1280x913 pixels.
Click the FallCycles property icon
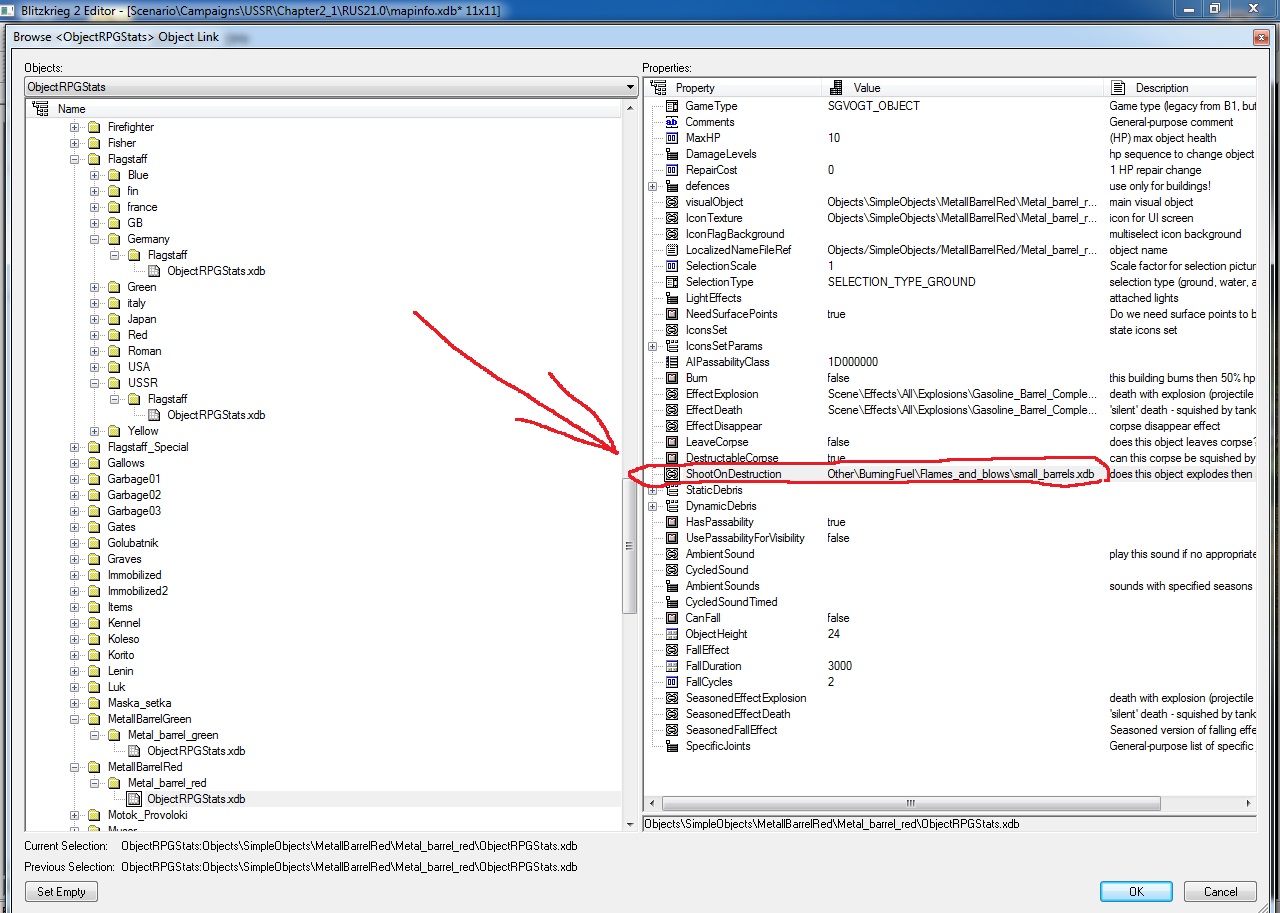672,682
